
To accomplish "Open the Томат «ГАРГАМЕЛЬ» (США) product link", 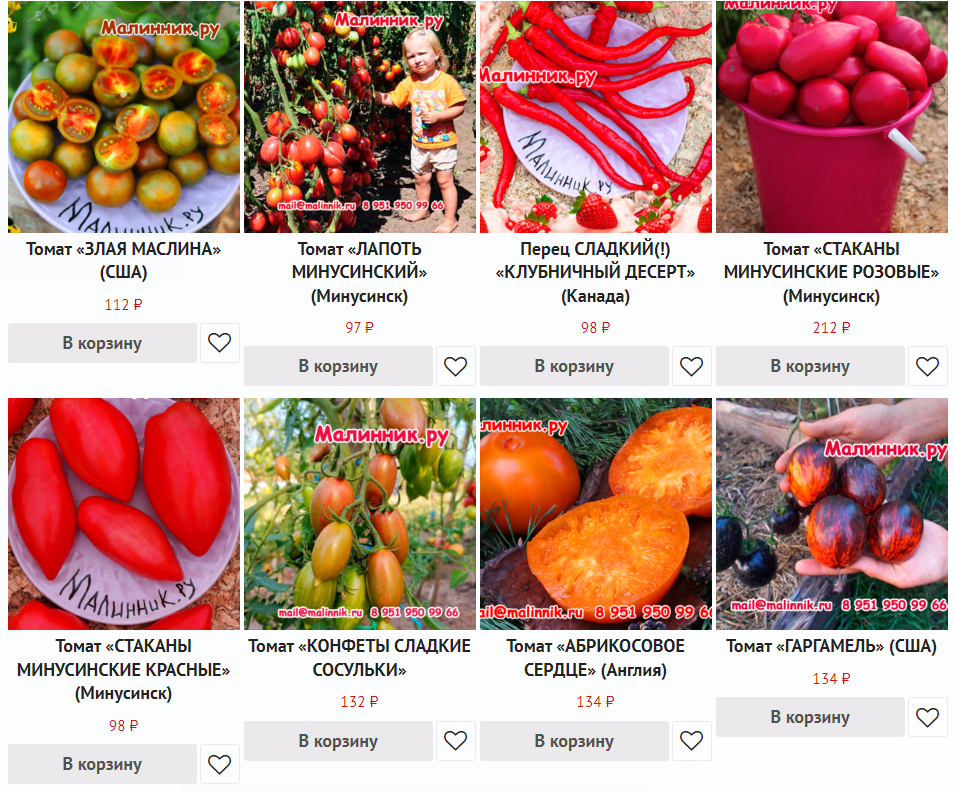I will coord(831,646).
